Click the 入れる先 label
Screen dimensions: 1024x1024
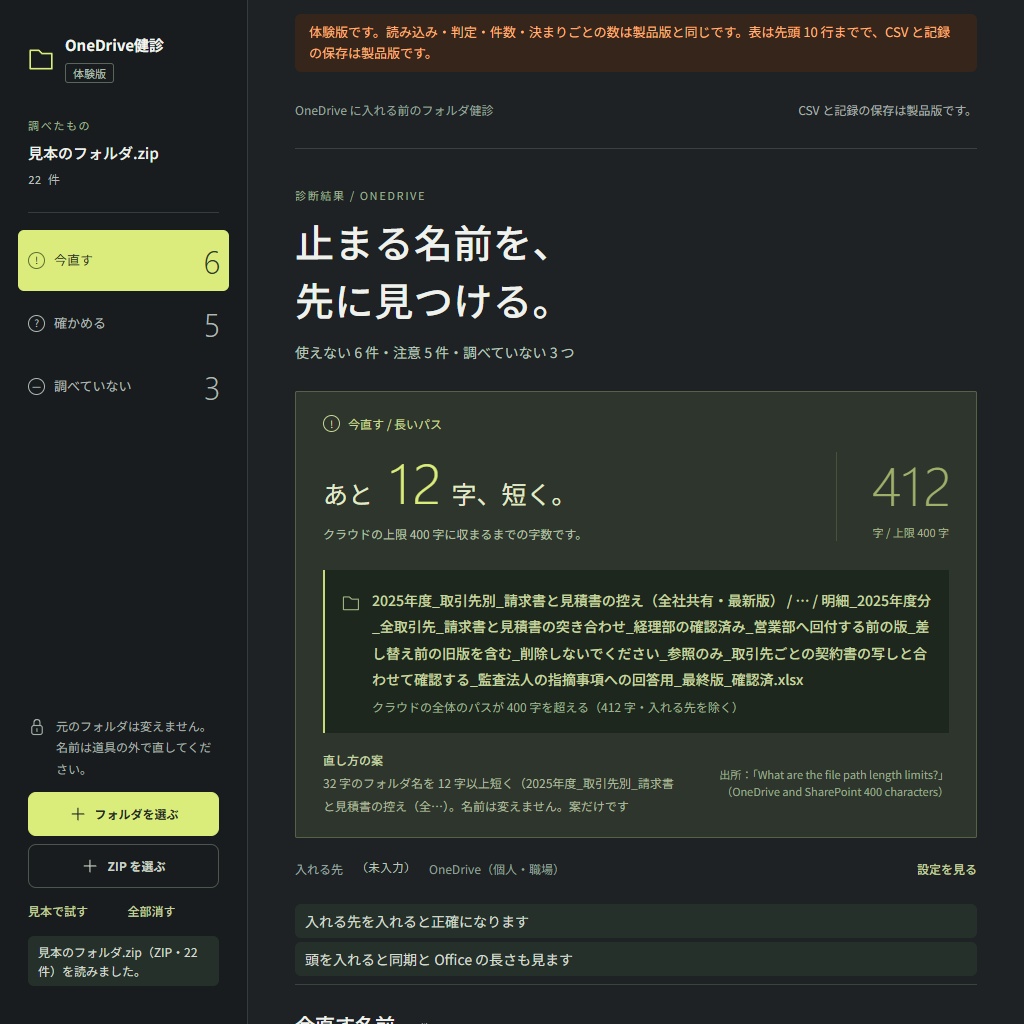[x=319, y=869]
